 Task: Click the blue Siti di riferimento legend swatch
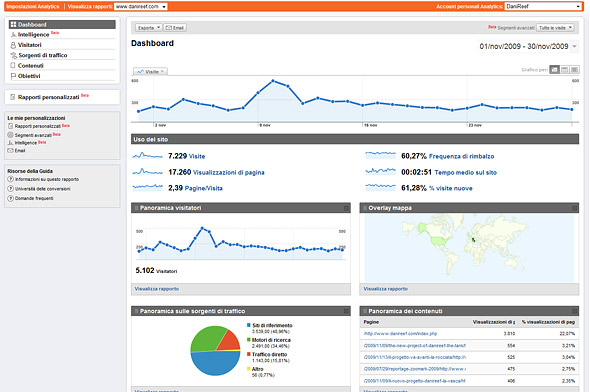point(249,325)
